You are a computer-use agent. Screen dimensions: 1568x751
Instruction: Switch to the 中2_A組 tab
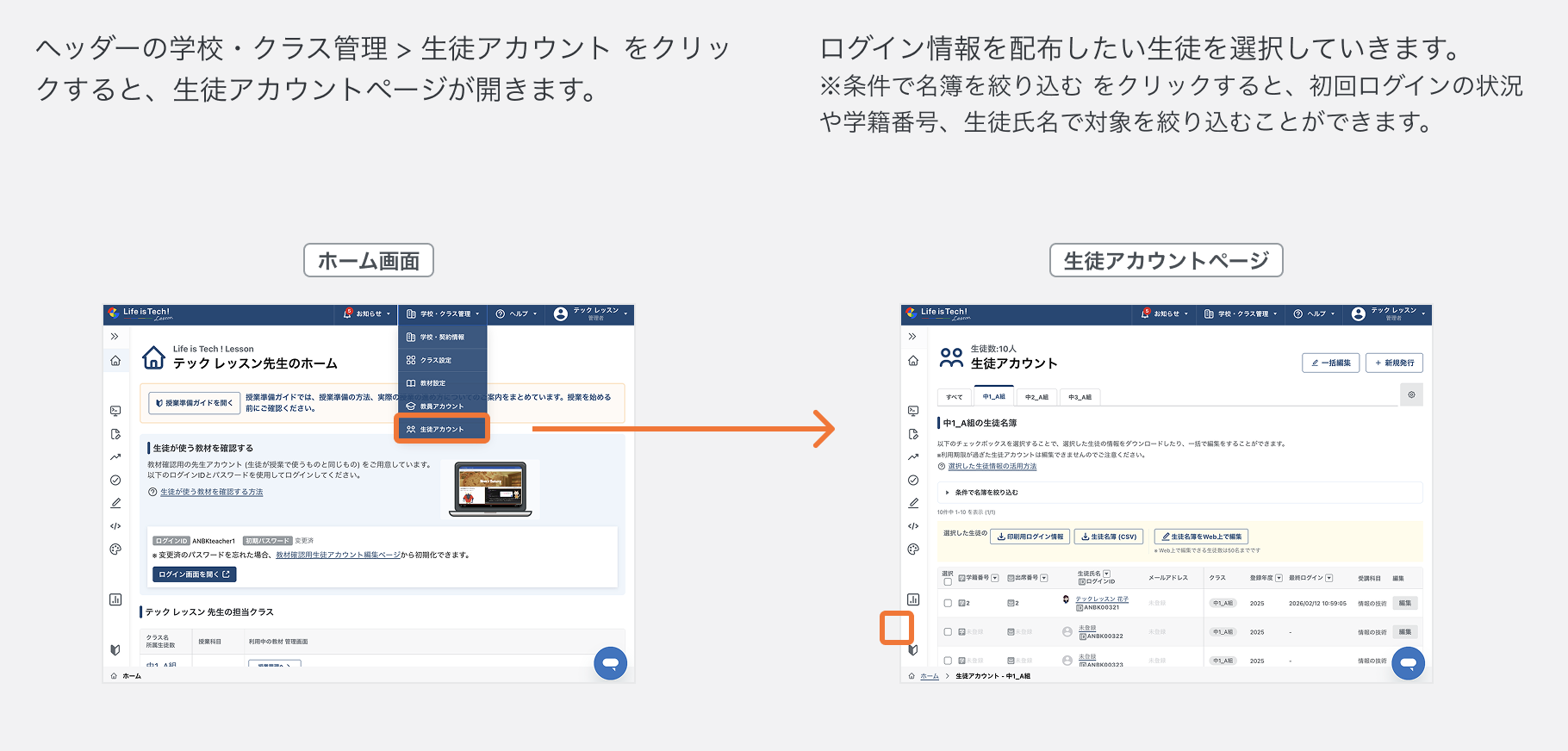click(x=1036, y=397)
